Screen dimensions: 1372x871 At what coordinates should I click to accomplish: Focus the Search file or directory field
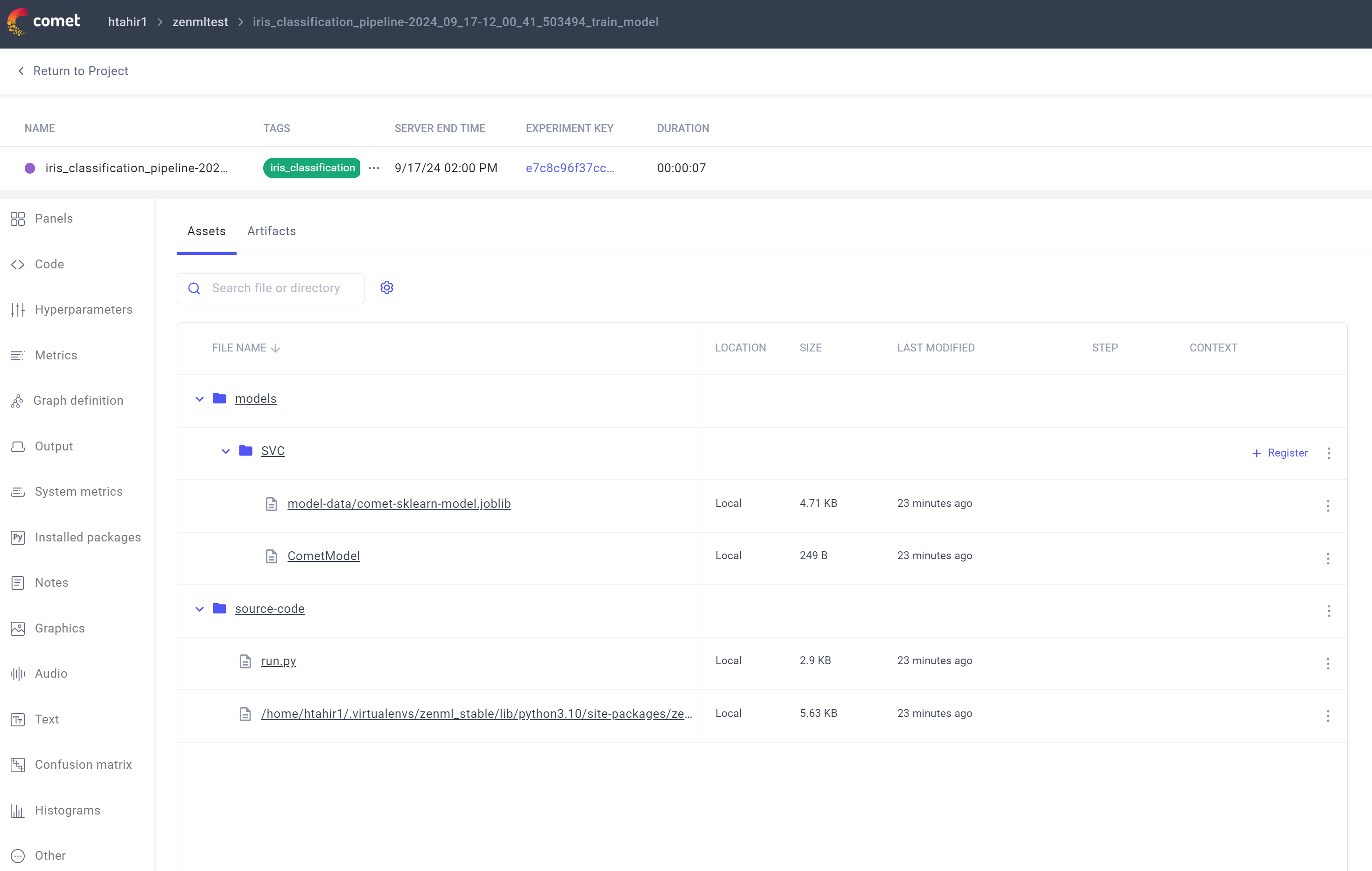click(x=271, y=288)
